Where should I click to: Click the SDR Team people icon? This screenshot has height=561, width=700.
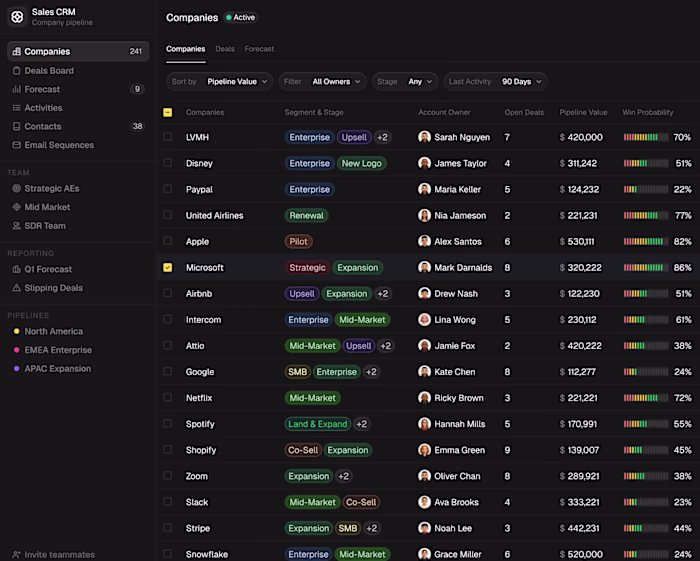tap(17, 226)
